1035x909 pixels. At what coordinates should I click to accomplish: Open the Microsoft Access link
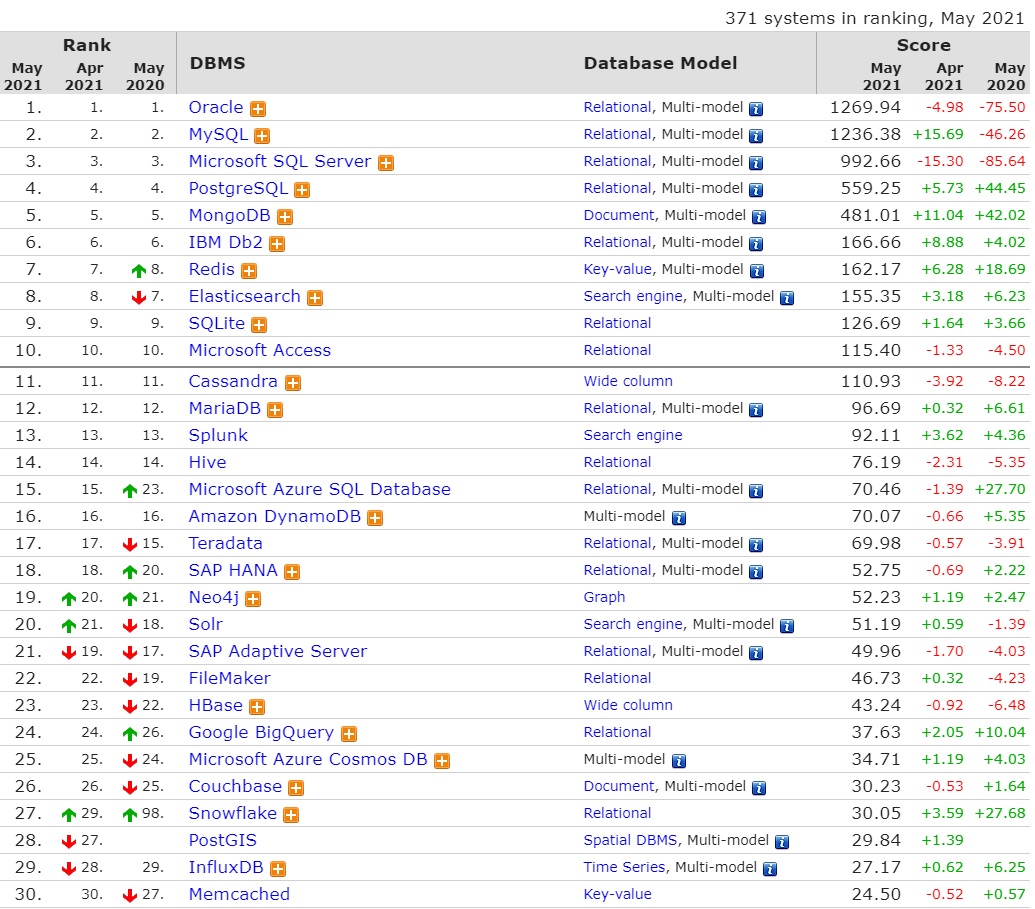259,351
